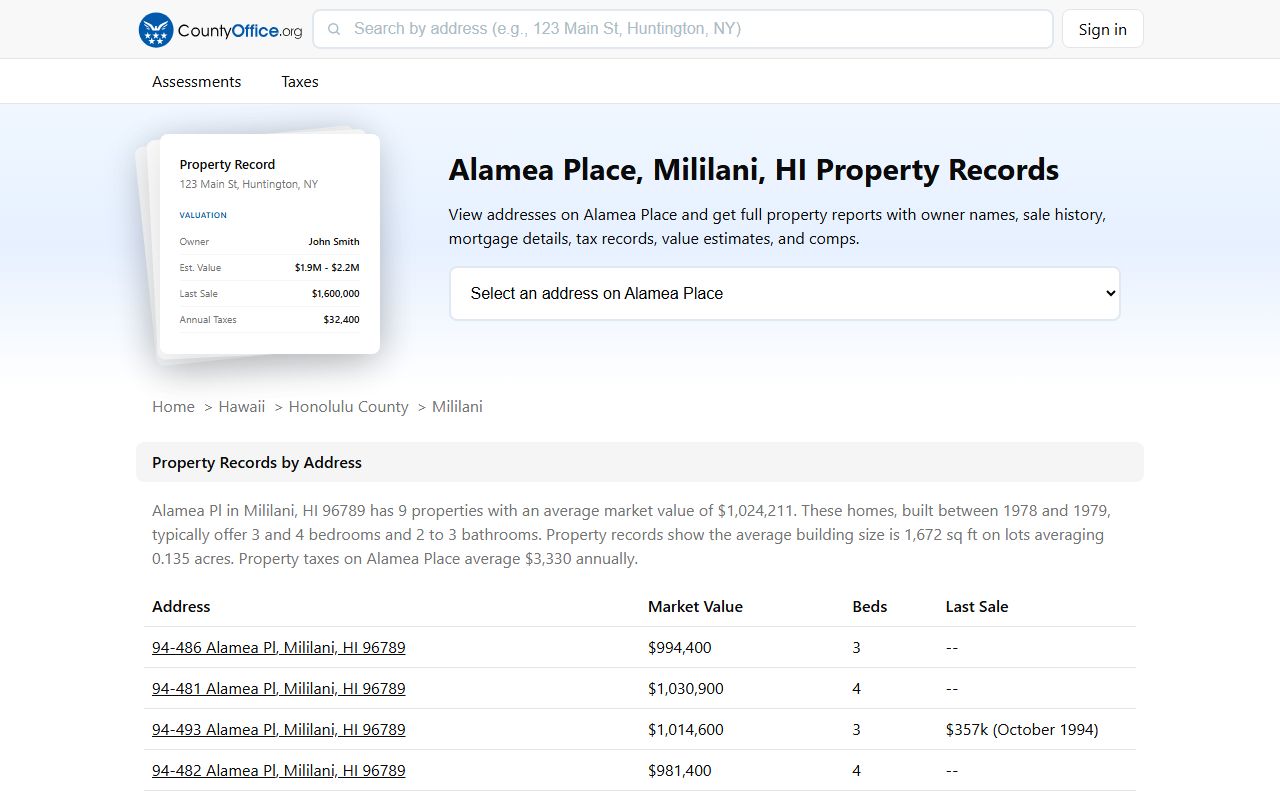Click the $32,400 annual taxes on card
The image size is (1280, 800).
(341, 320)
